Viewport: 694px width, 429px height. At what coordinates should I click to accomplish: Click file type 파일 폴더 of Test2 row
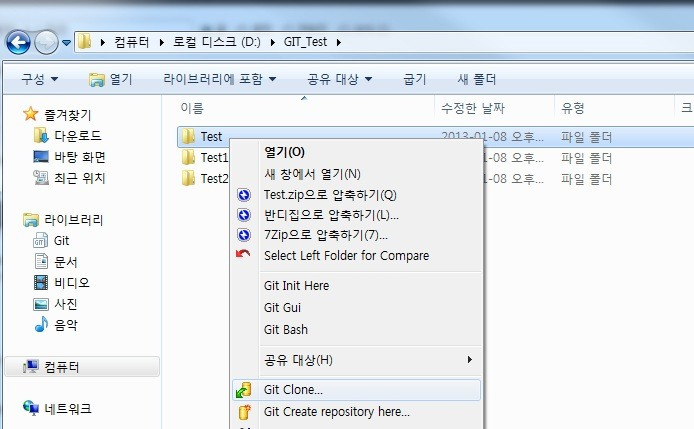(586, 179)
